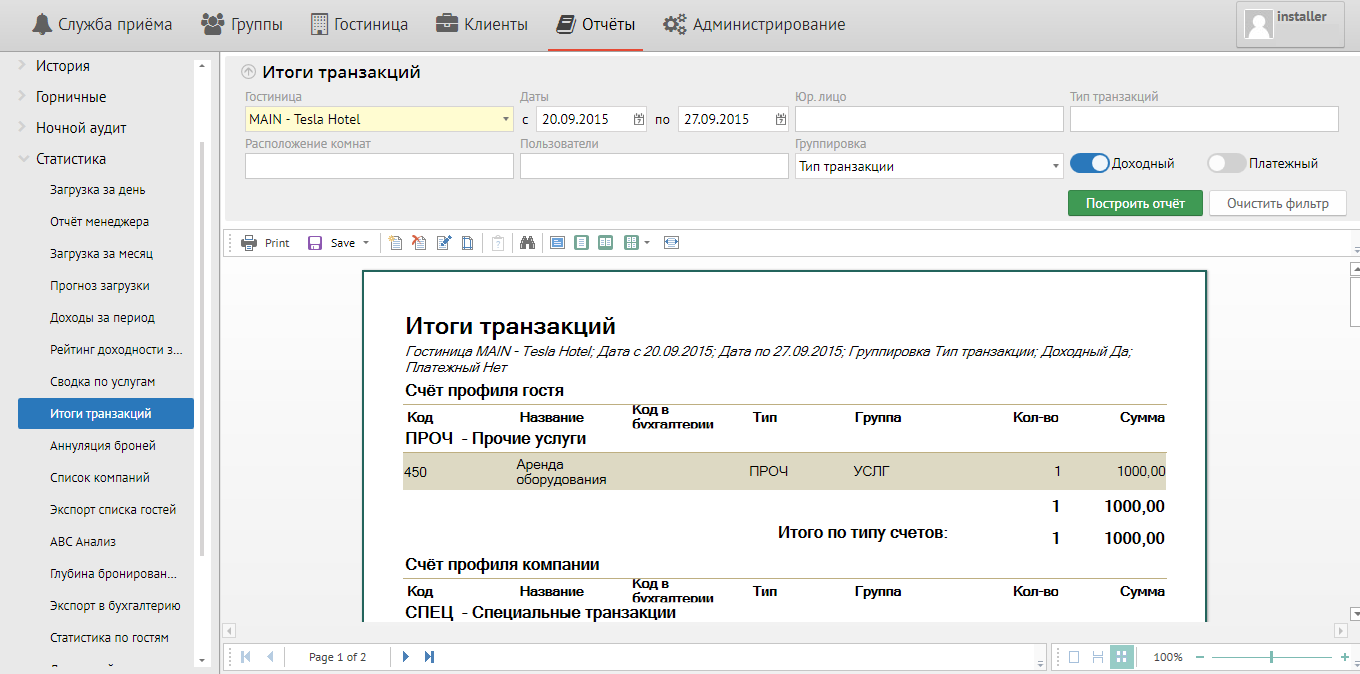The width and height of the screenshot is (1360, 674).
Task: Open the Гостиница top menu tab
Action: 359,24
